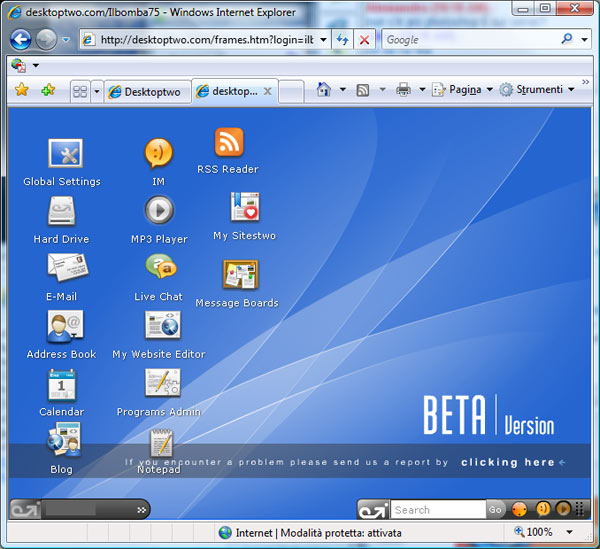
Task: Click the Desktoptwo Search input field
Action: click(438, 510)
